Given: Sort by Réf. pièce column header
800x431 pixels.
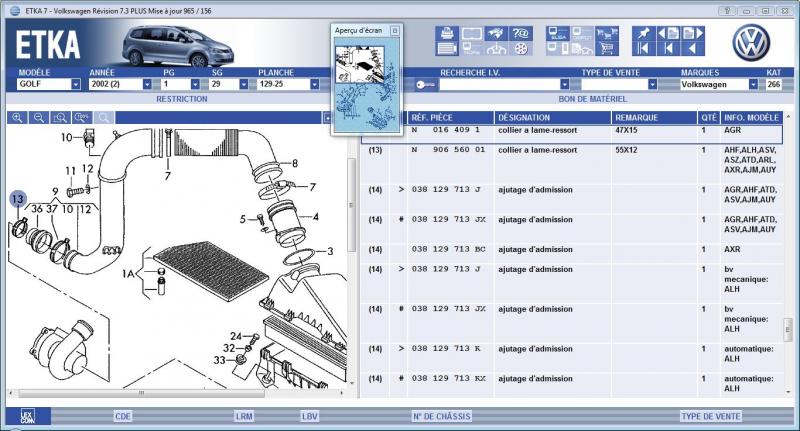Looking at the screenshot, I should coord(451,118).
